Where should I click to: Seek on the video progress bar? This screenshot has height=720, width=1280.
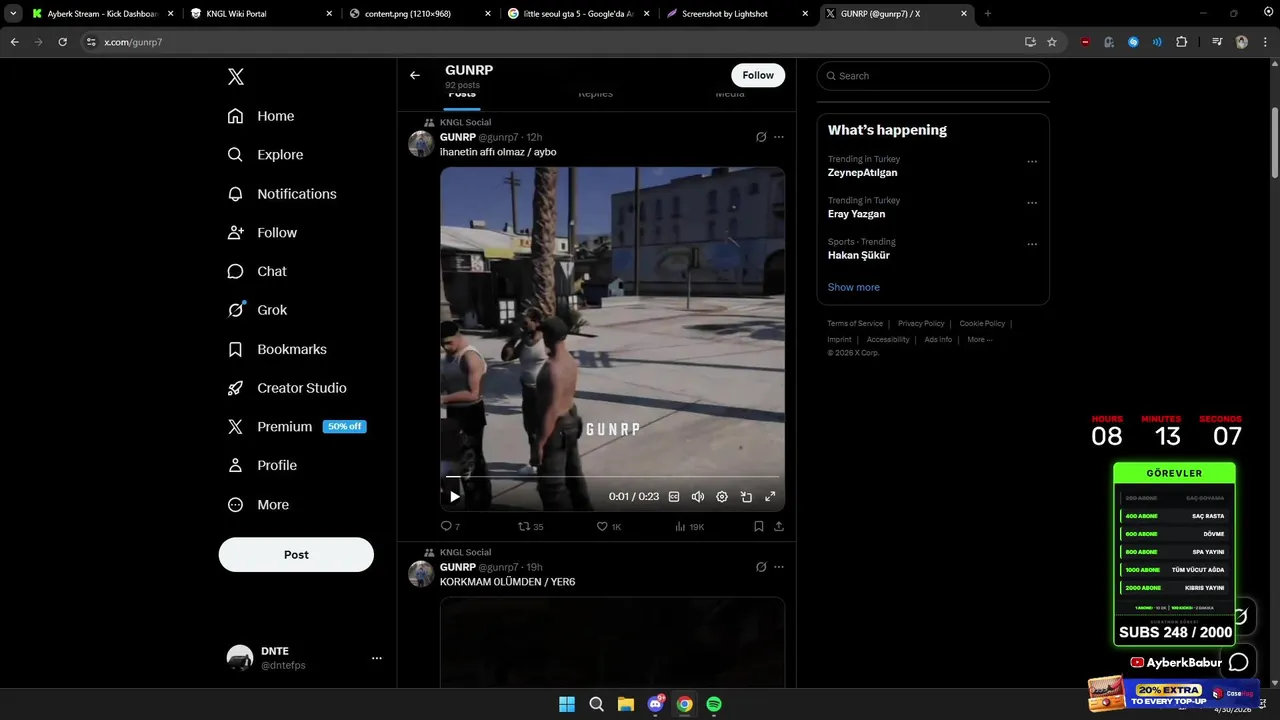pyautogui.click(x=612, y=477)
